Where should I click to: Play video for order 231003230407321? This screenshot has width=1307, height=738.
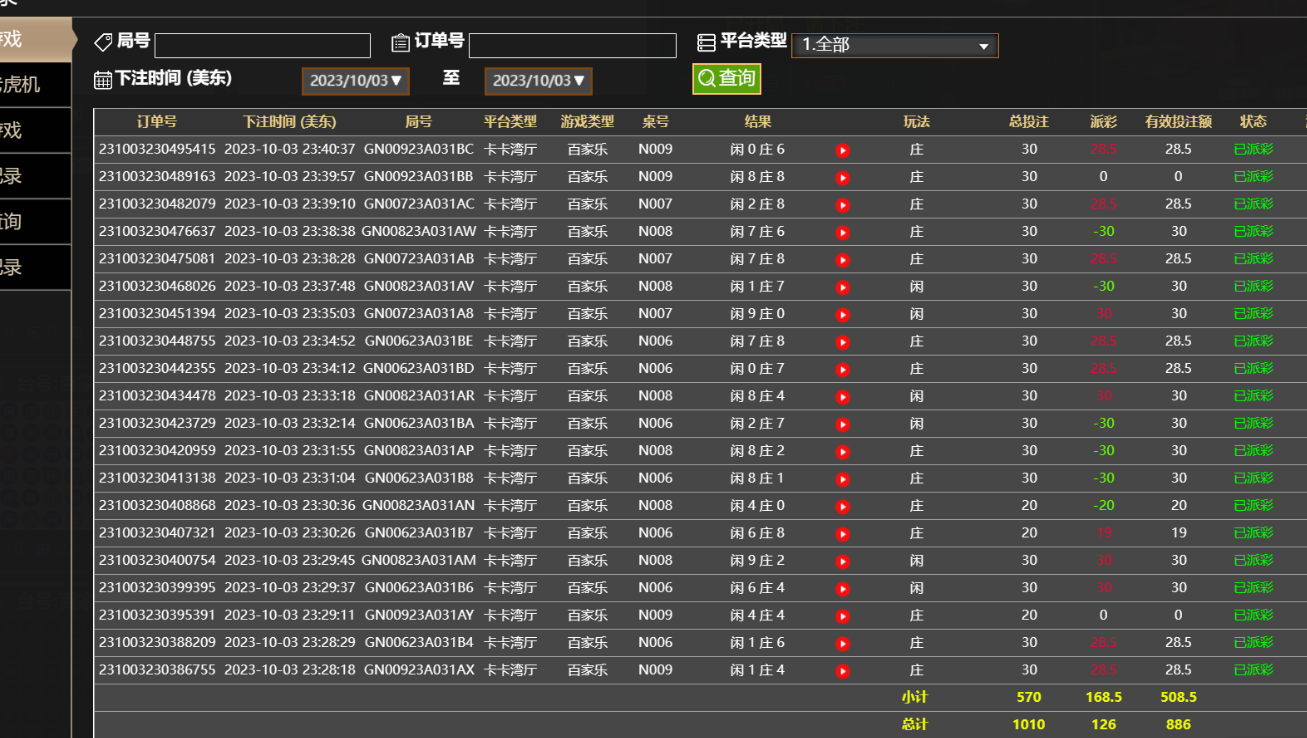[843, 534]
